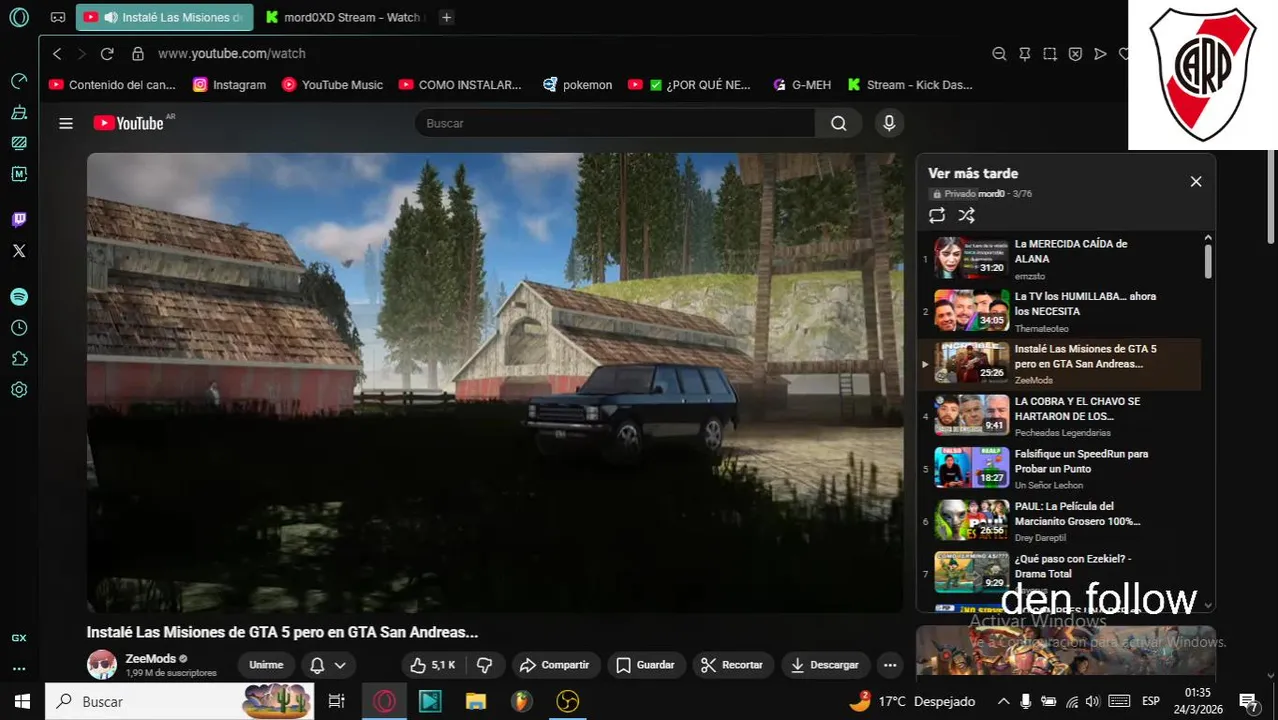This screenshot has width=1278, height=720.
Task: Open a new browser tab
Action: point(446,17)
